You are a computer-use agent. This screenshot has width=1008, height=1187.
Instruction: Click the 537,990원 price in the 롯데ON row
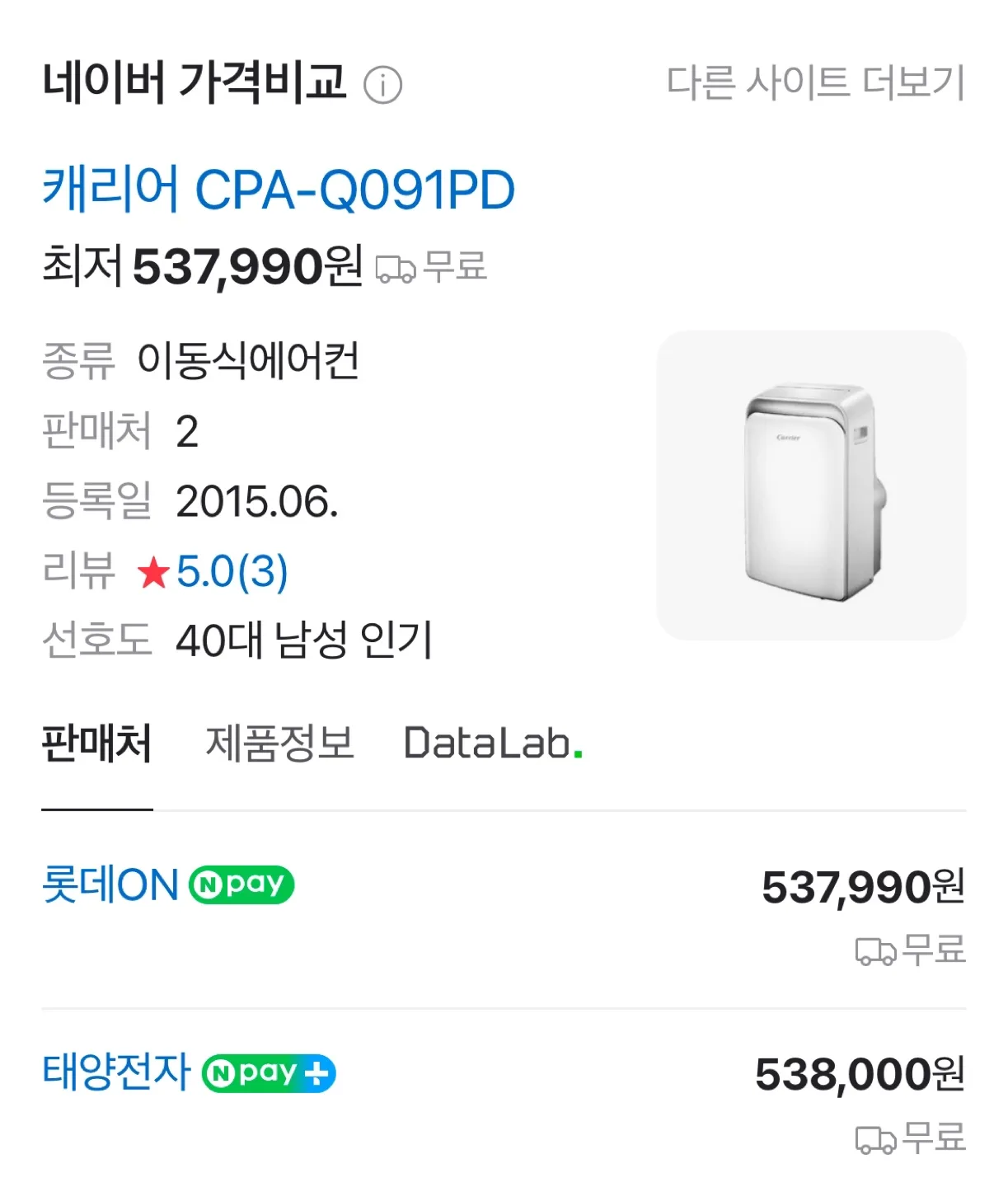[x=862, y=887]
